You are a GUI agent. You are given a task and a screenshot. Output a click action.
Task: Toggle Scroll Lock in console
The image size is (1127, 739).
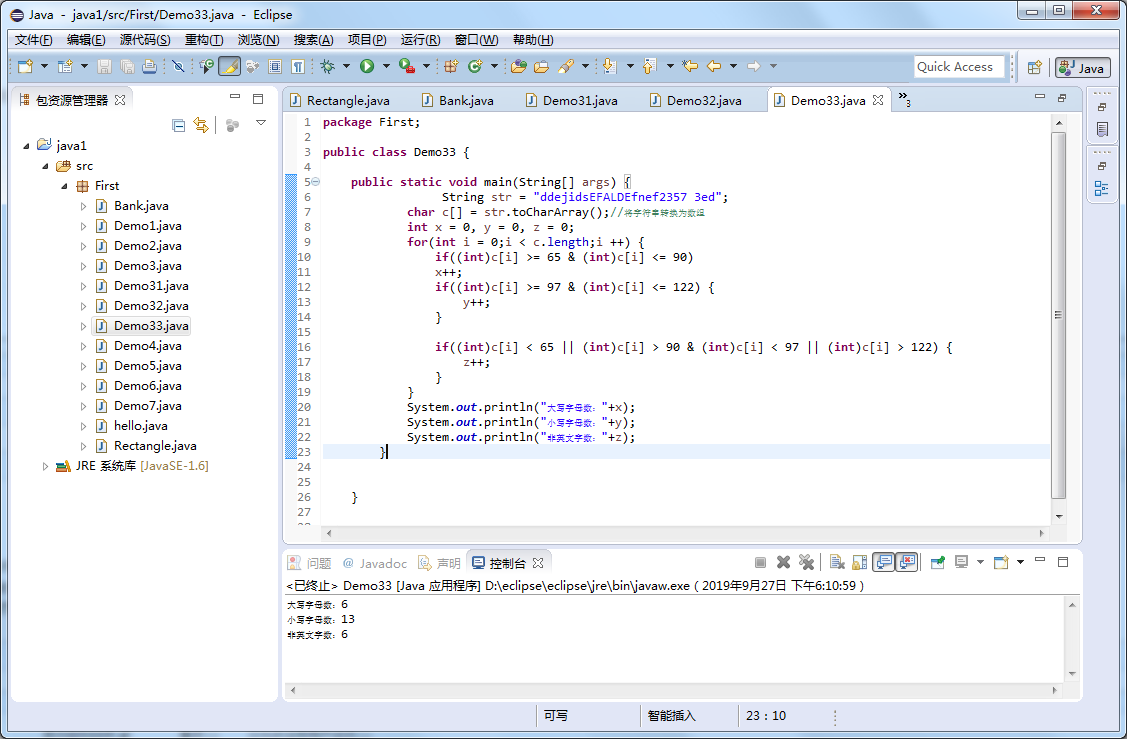coord(860,562)
